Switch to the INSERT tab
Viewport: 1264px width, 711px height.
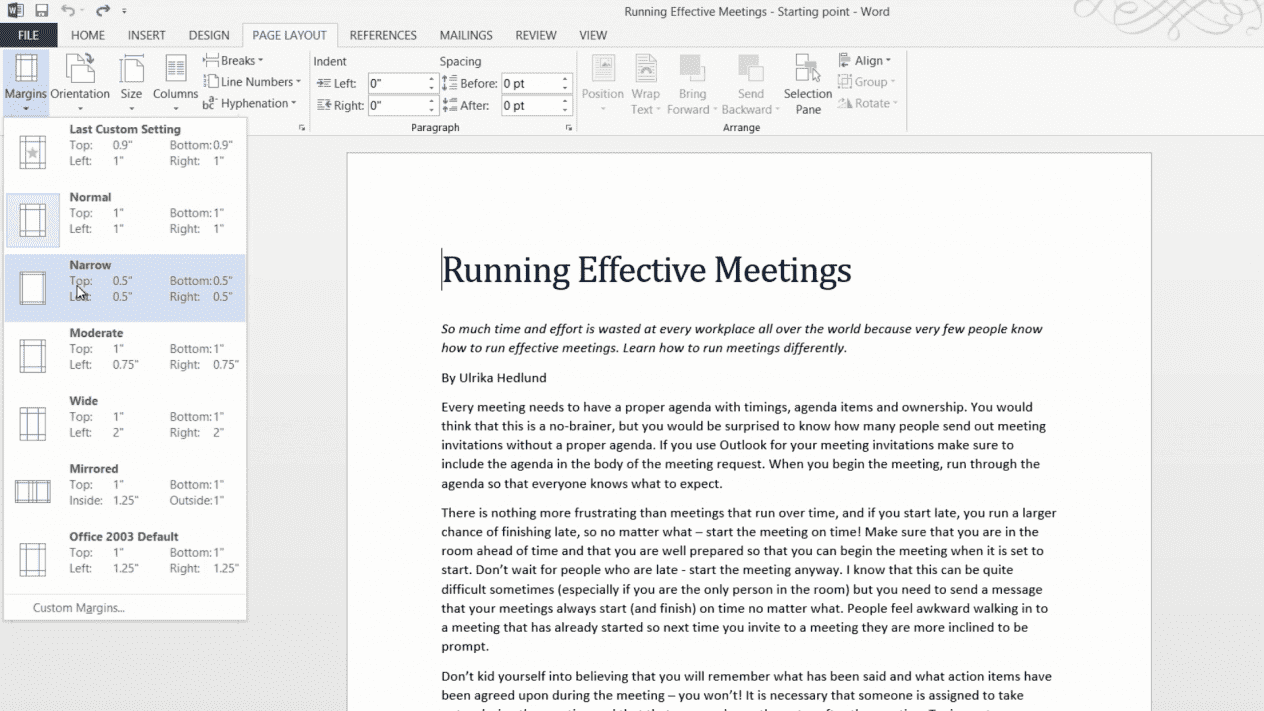click(x=147, y=35)
